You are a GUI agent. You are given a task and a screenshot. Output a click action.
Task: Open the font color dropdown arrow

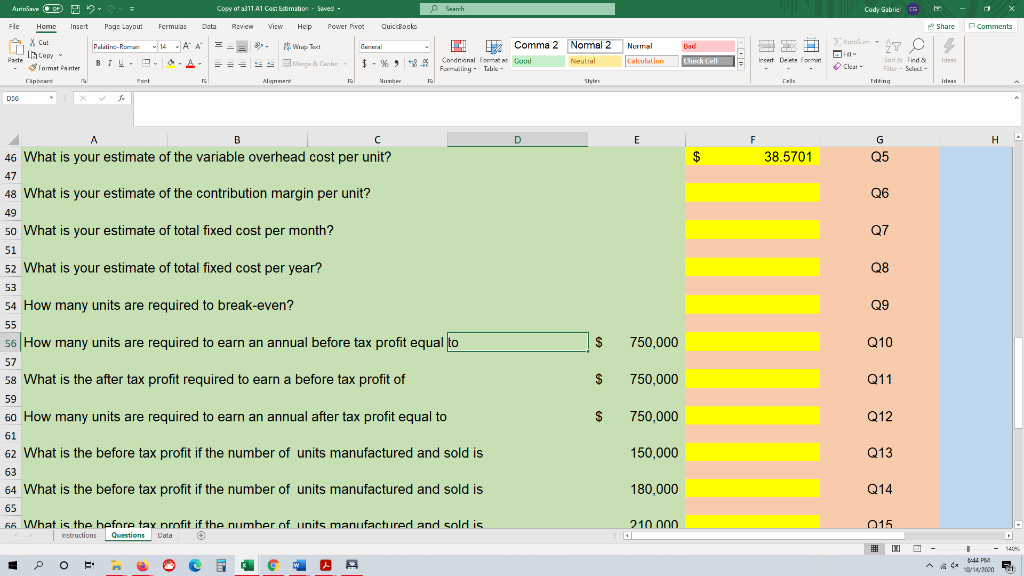[x=199, y=64]
